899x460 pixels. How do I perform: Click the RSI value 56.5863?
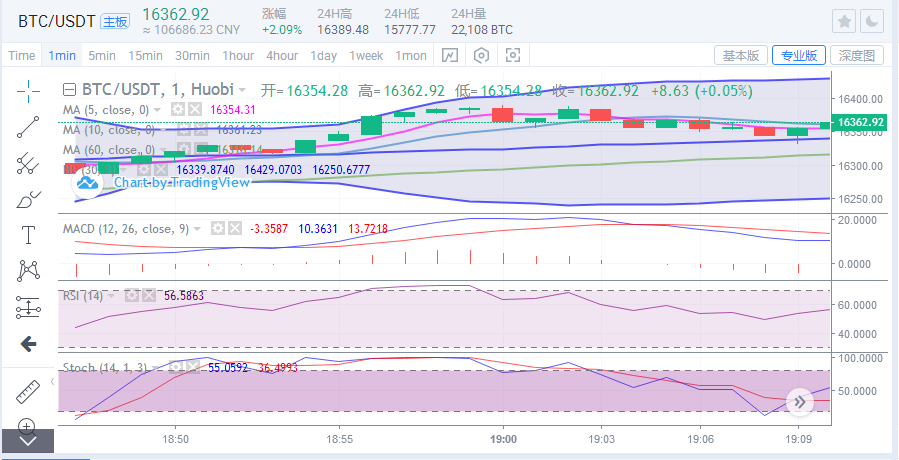[x=184, y=296]
